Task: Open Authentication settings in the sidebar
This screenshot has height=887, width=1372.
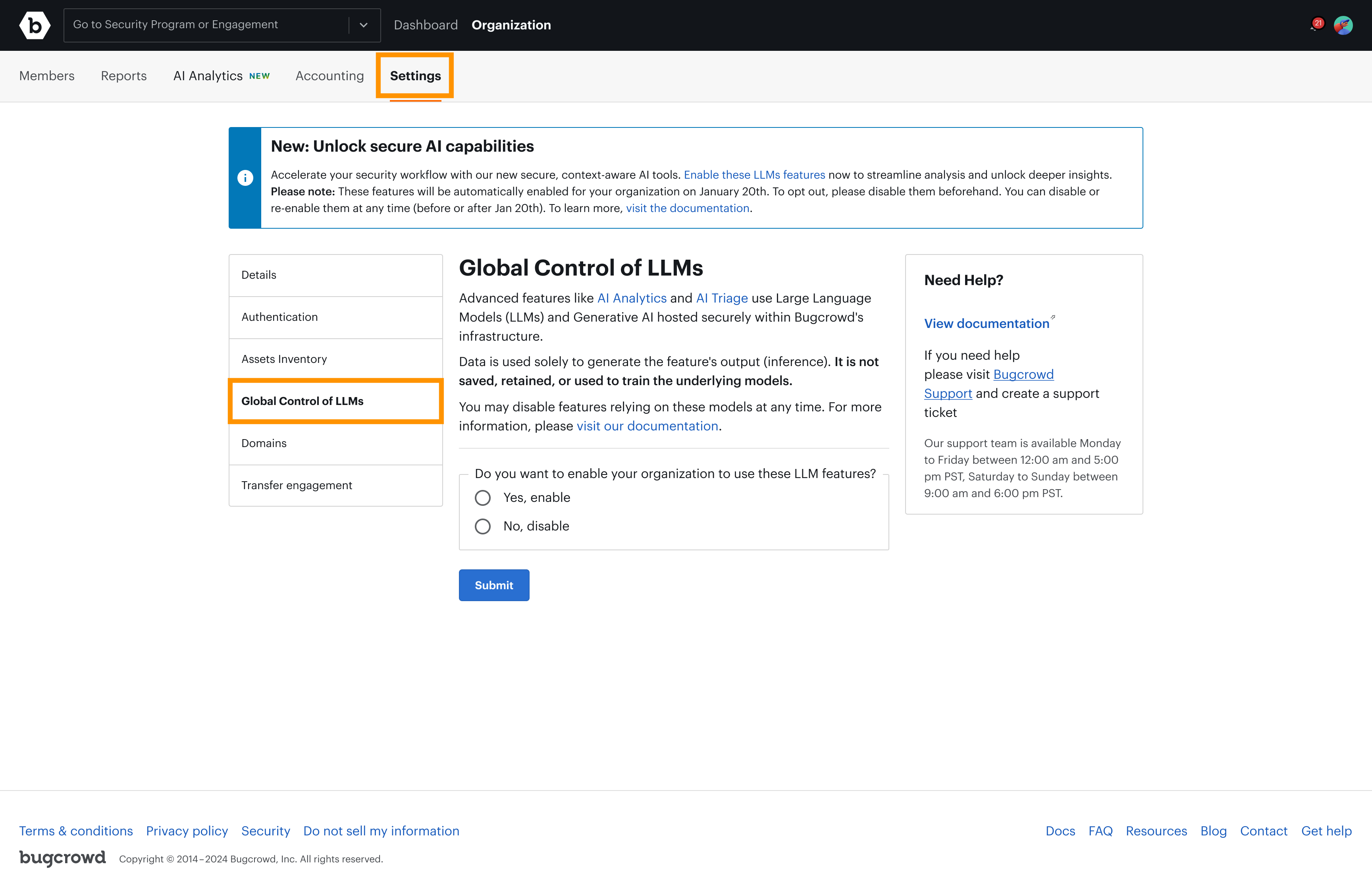Action: pyautogui.click(x=279, y=317)
